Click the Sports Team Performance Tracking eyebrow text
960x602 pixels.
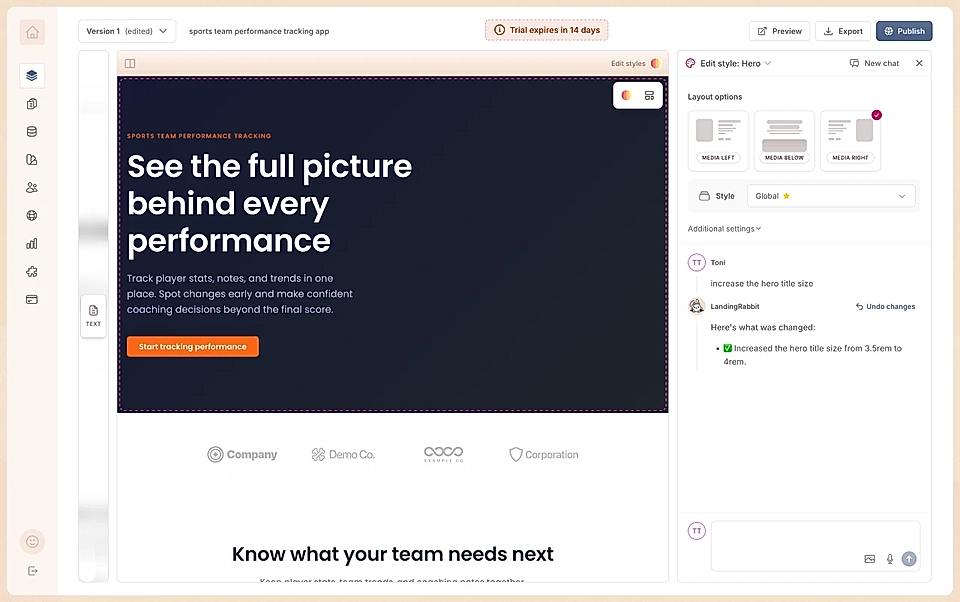click(199, 136)
